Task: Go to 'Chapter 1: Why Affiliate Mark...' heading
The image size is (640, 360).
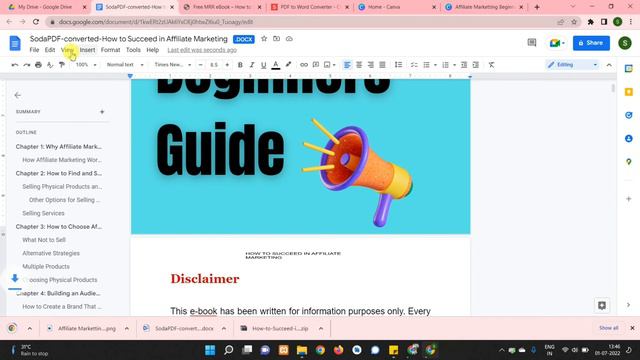Action: (x=59, y=147)
